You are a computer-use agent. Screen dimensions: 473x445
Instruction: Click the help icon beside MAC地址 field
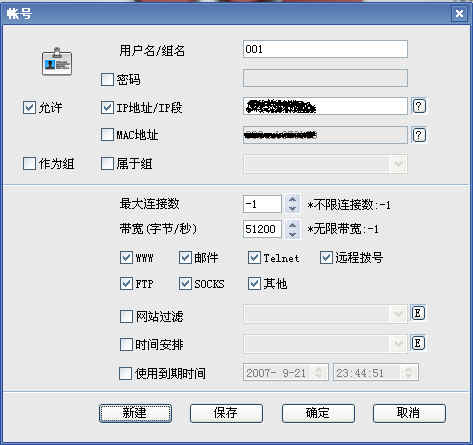pos(419,135)
